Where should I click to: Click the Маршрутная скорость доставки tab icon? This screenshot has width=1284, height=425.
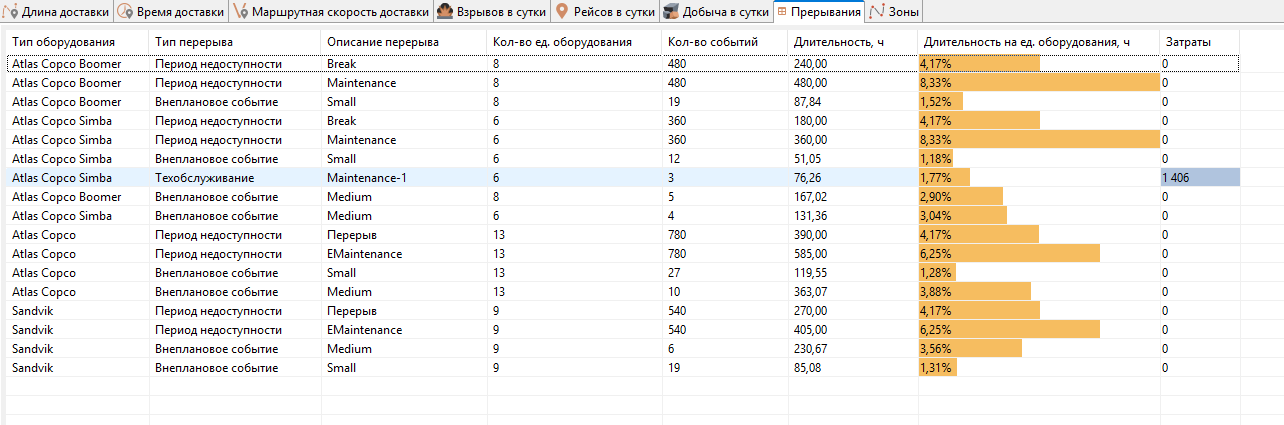240,12
